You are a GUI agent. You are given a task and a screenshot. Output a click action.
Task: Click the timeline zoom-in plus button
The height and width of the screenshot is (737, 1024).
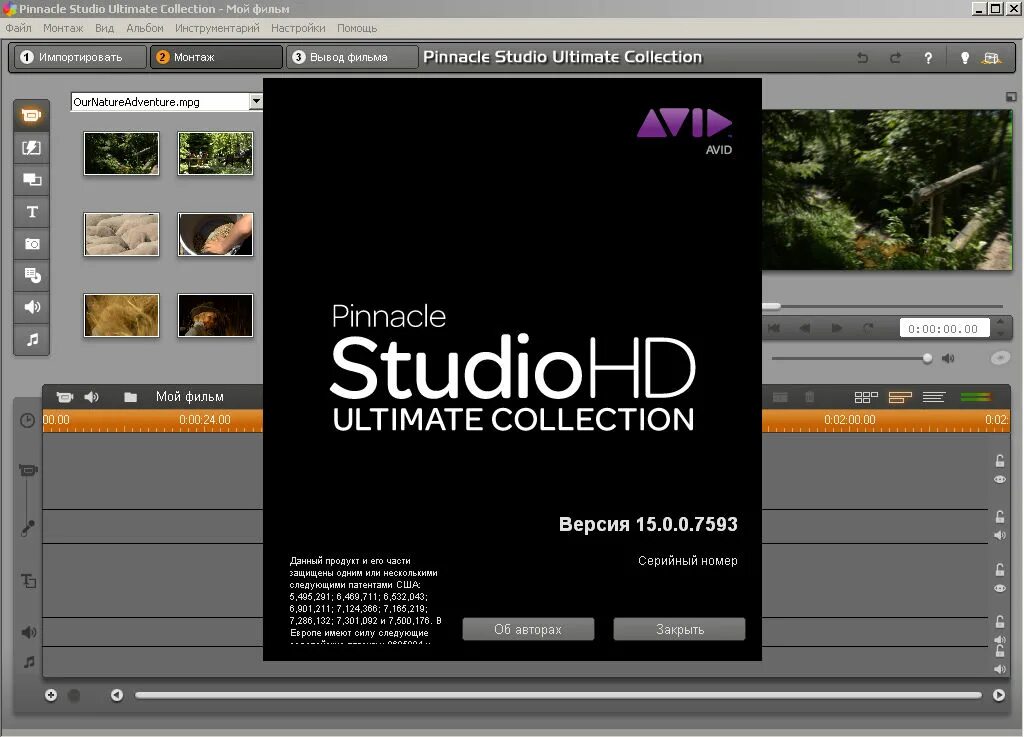click(x=51, y=695)
